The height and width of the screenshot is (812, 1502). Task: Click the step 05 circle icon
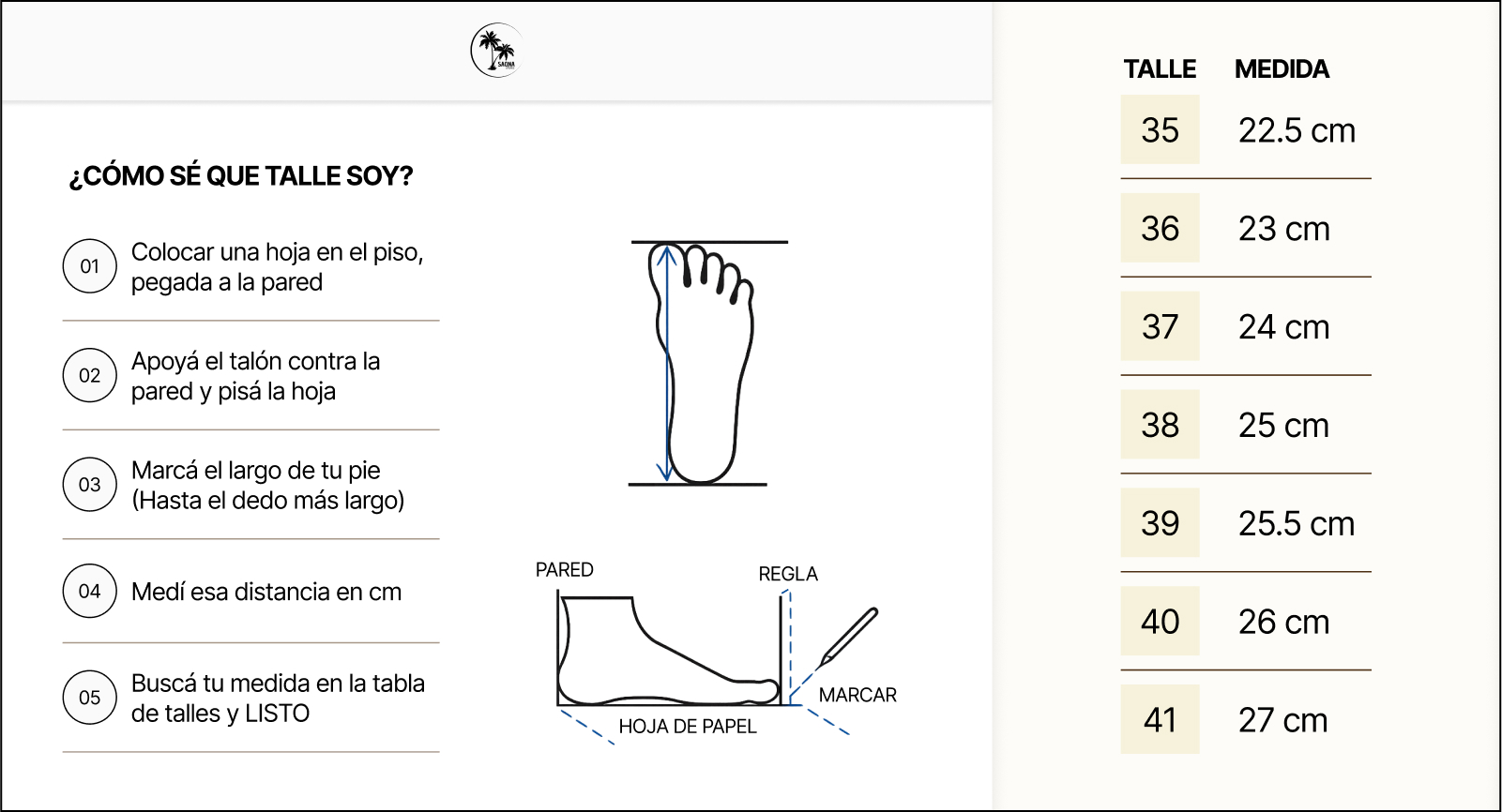(89, 698)
